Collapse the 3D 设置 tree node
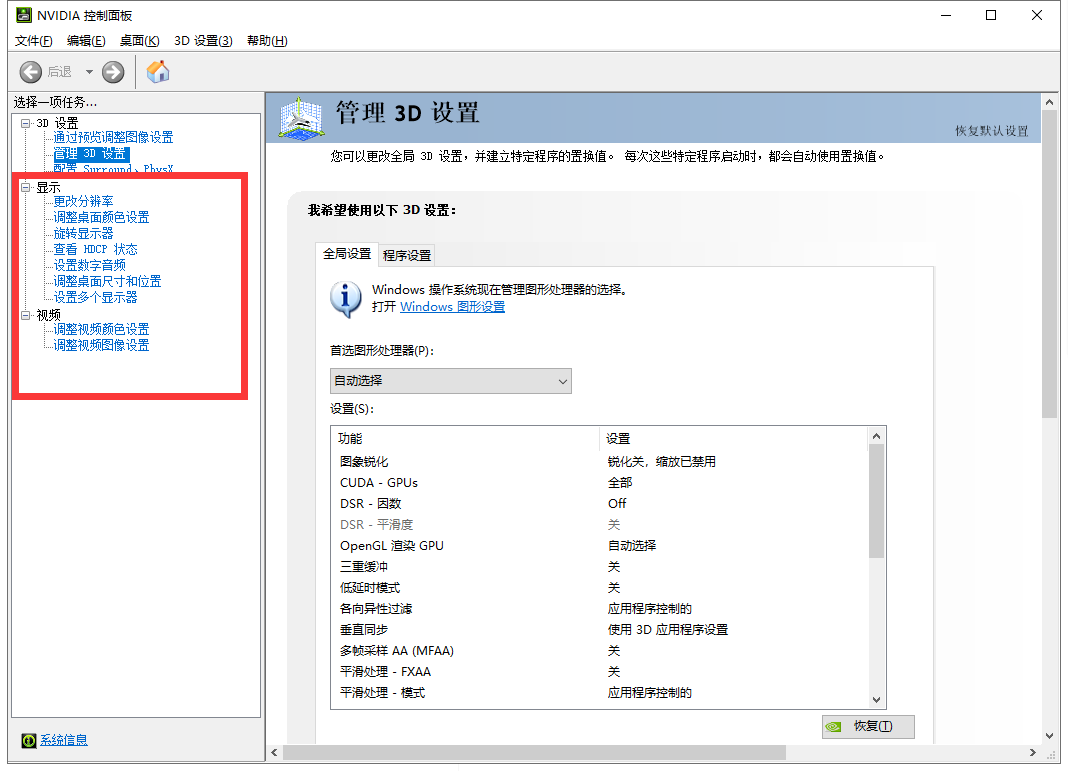 pyautogui.click(x=26, y=123)
